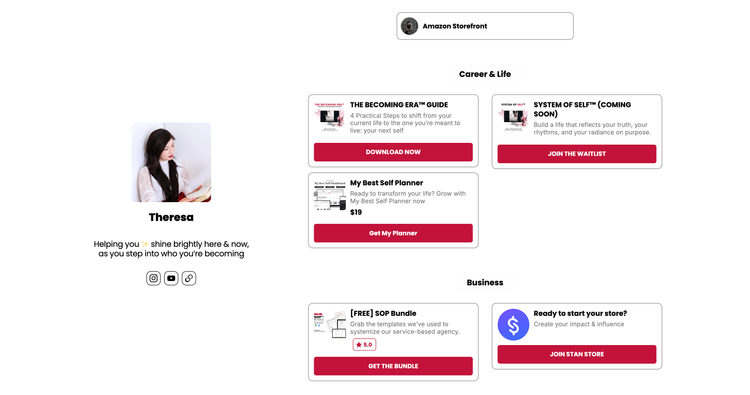Click the $19 planner price label

[356, 212]
